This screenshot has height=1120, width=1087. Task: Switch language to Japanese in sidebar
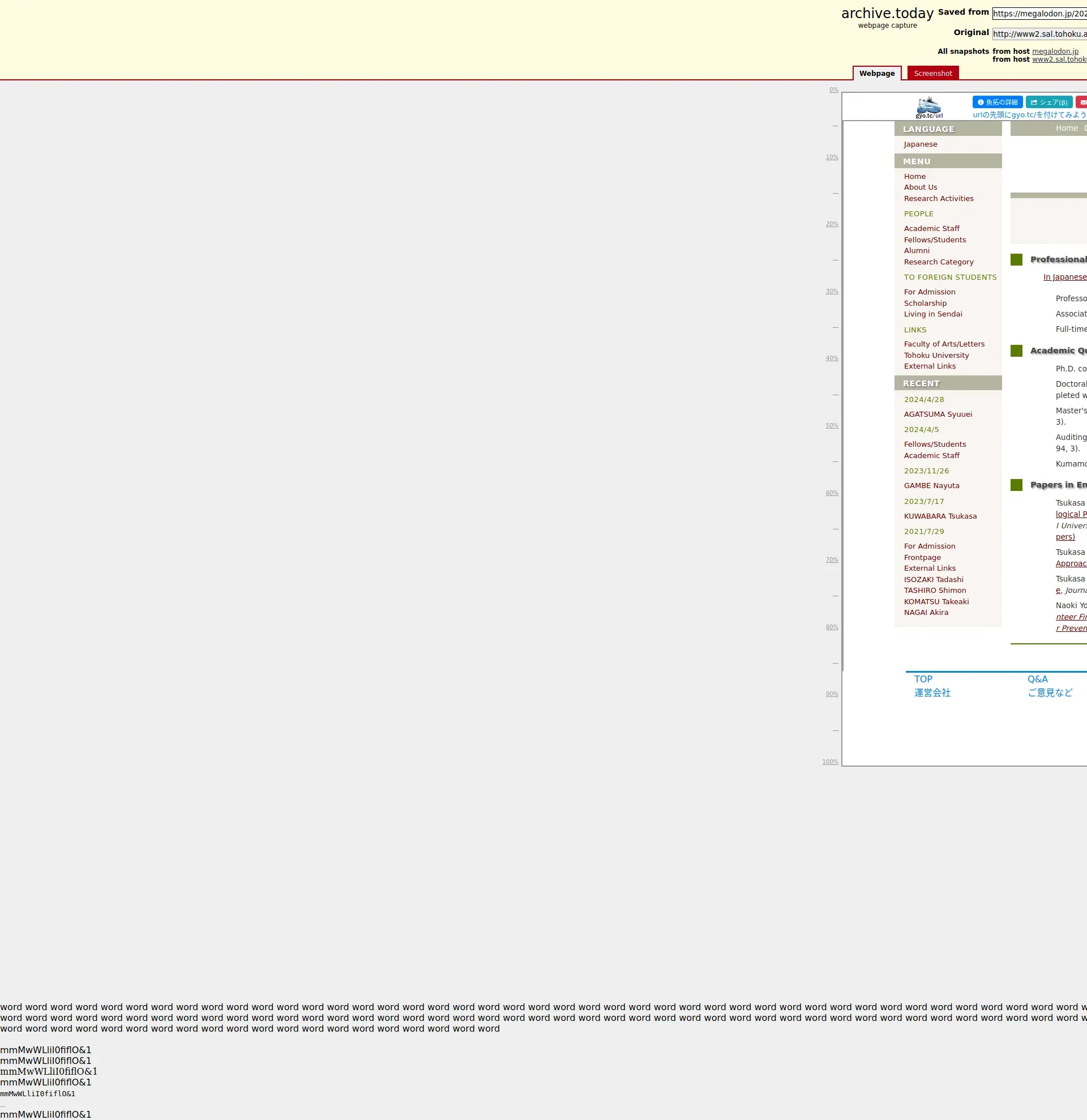(920, 144)
